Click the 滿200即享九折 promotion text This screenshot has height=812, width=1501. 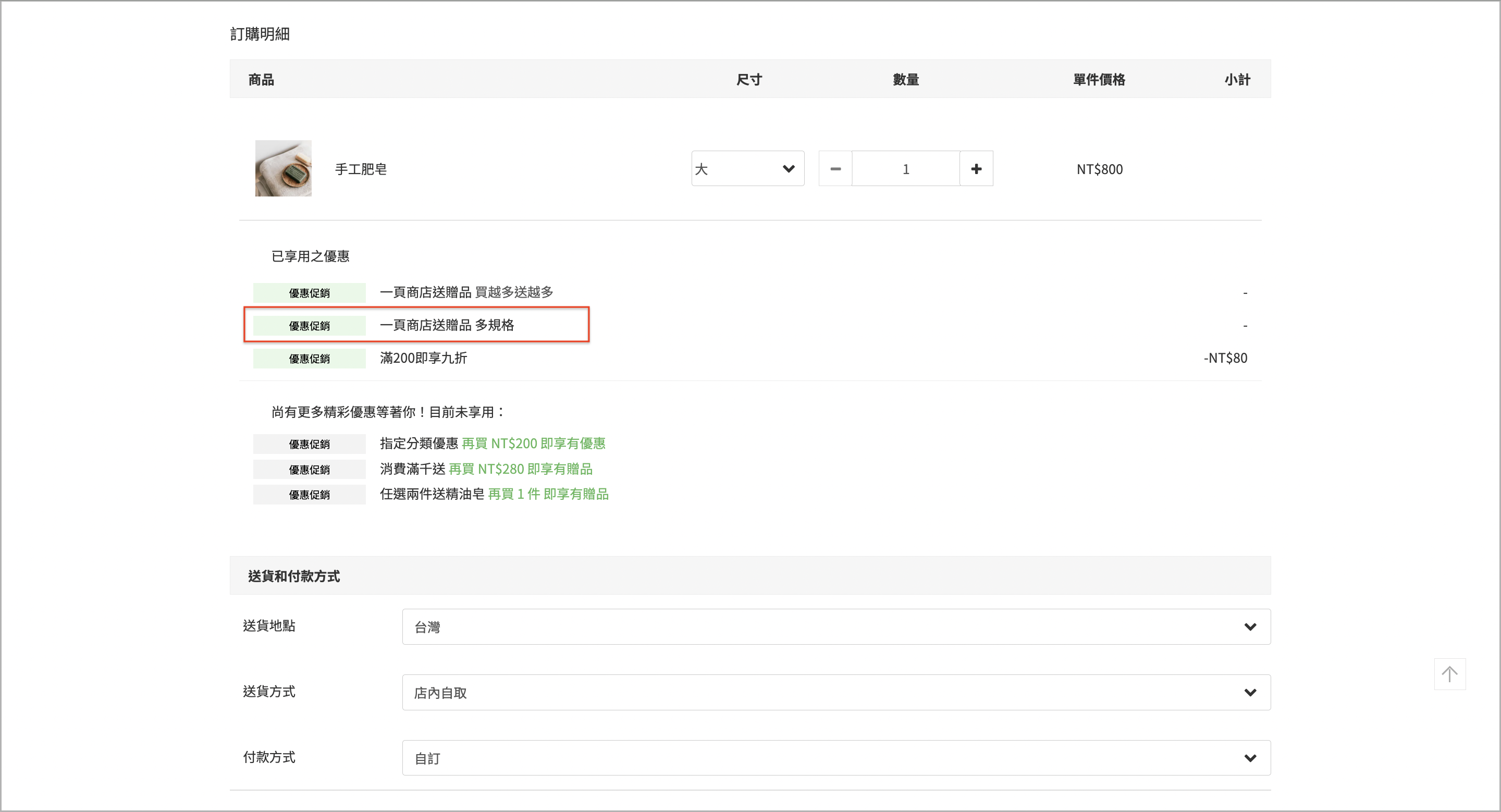(x=424, y=358)
